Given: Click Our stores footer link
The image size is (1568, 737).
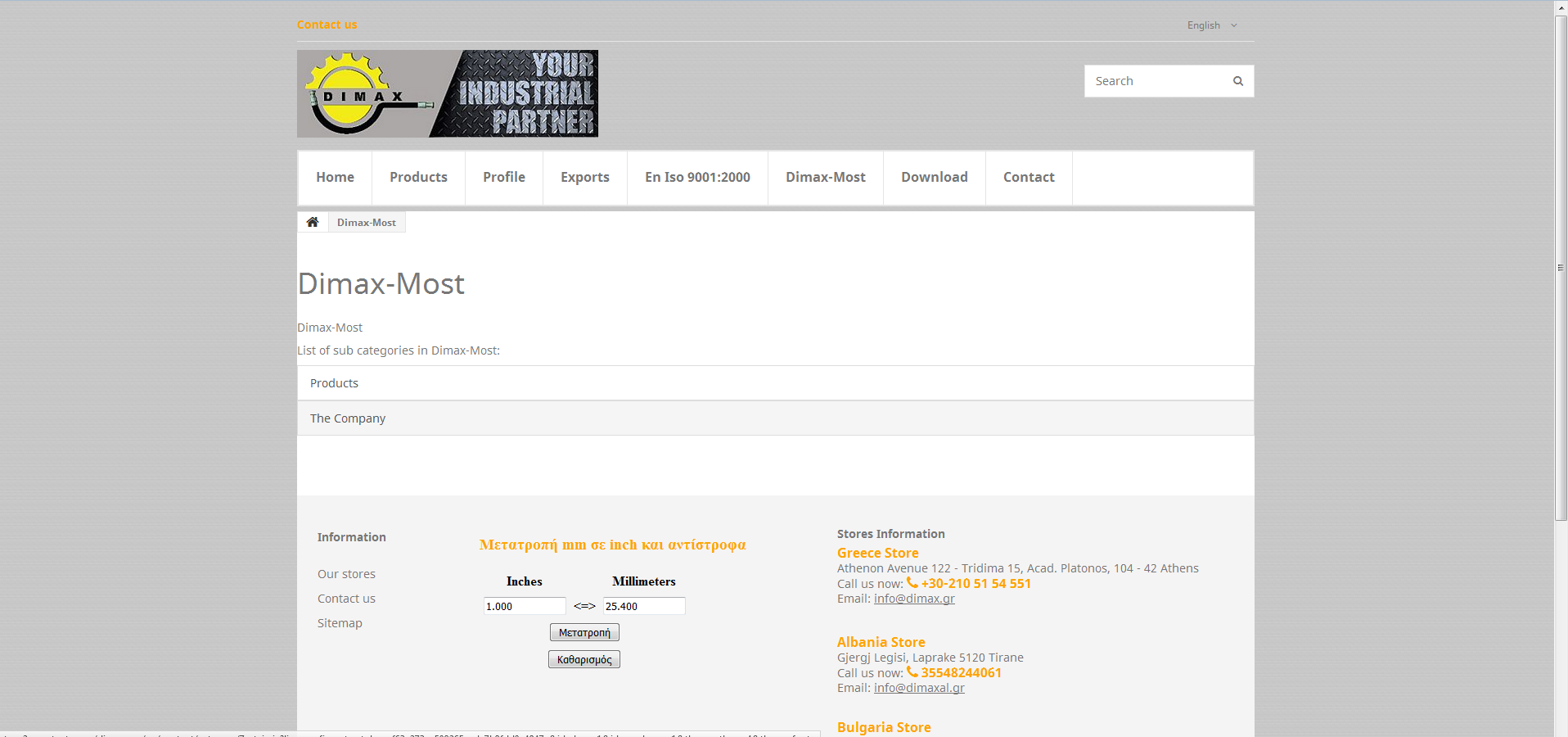Looking at the screenshot, I should point(347,574).
